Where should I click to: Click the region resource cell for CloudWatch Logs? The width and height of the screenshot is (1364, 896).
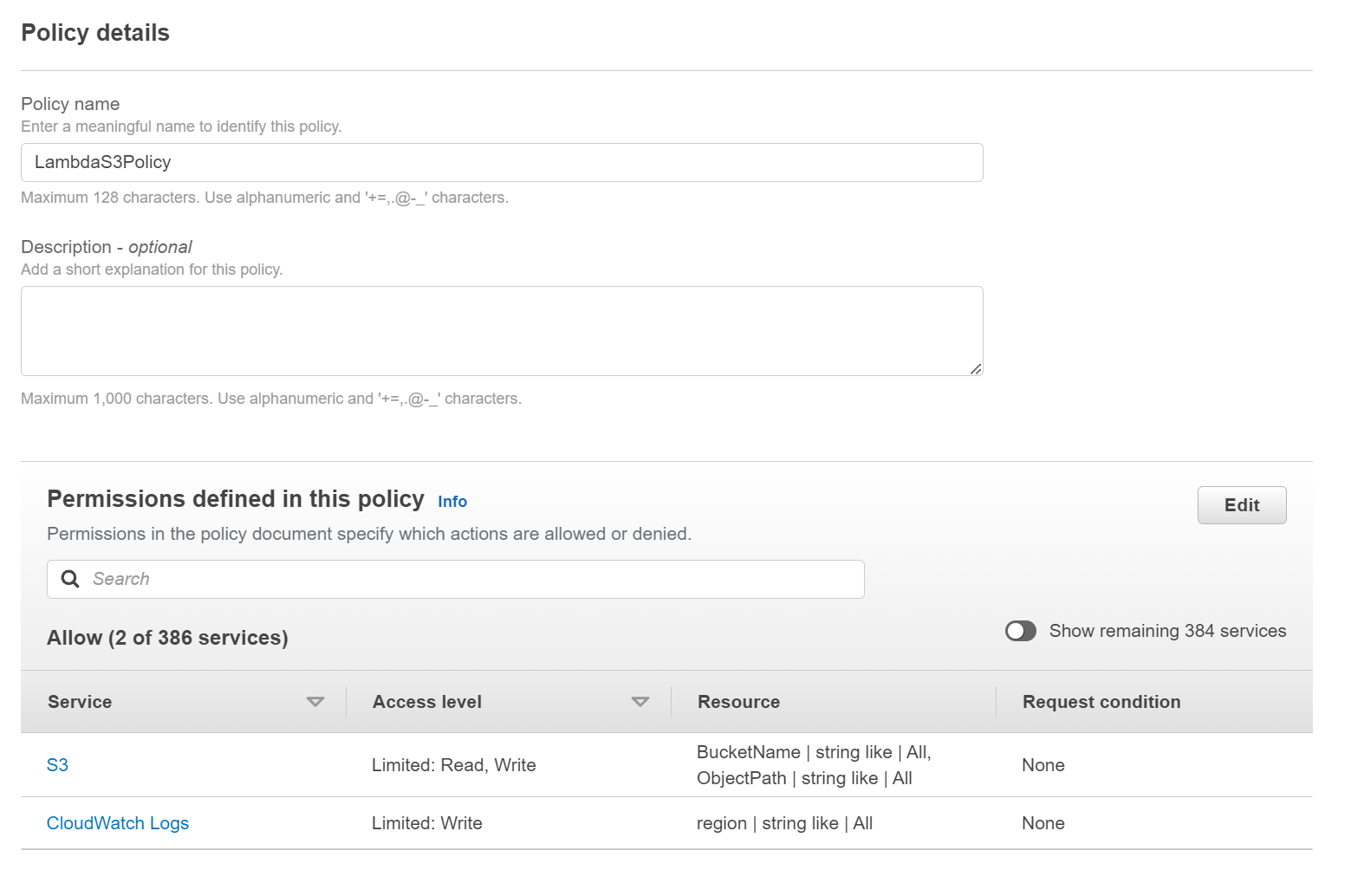tap(784, 823)
